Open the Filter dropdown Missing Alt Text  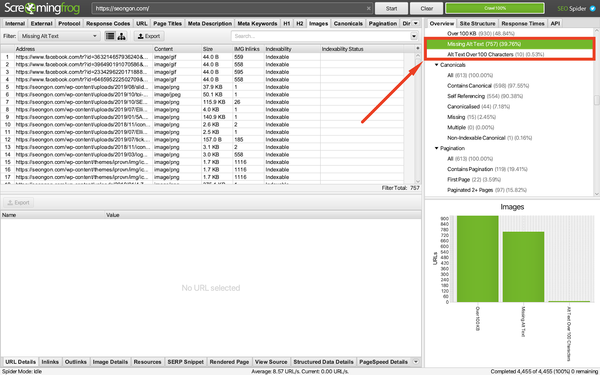(x=59, y=36)
